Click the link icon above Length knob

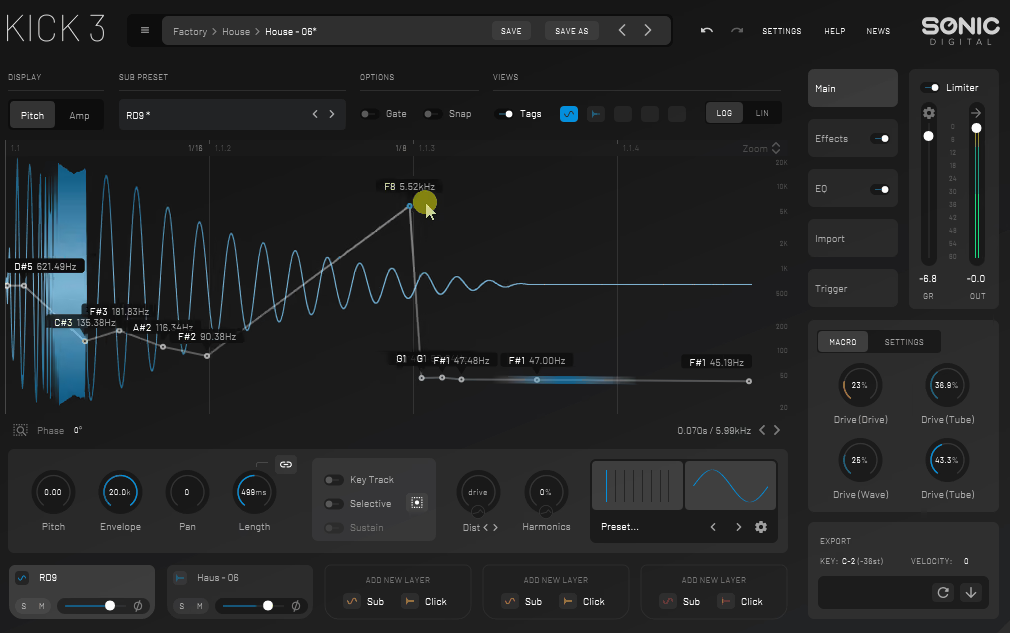coord(285,464)
